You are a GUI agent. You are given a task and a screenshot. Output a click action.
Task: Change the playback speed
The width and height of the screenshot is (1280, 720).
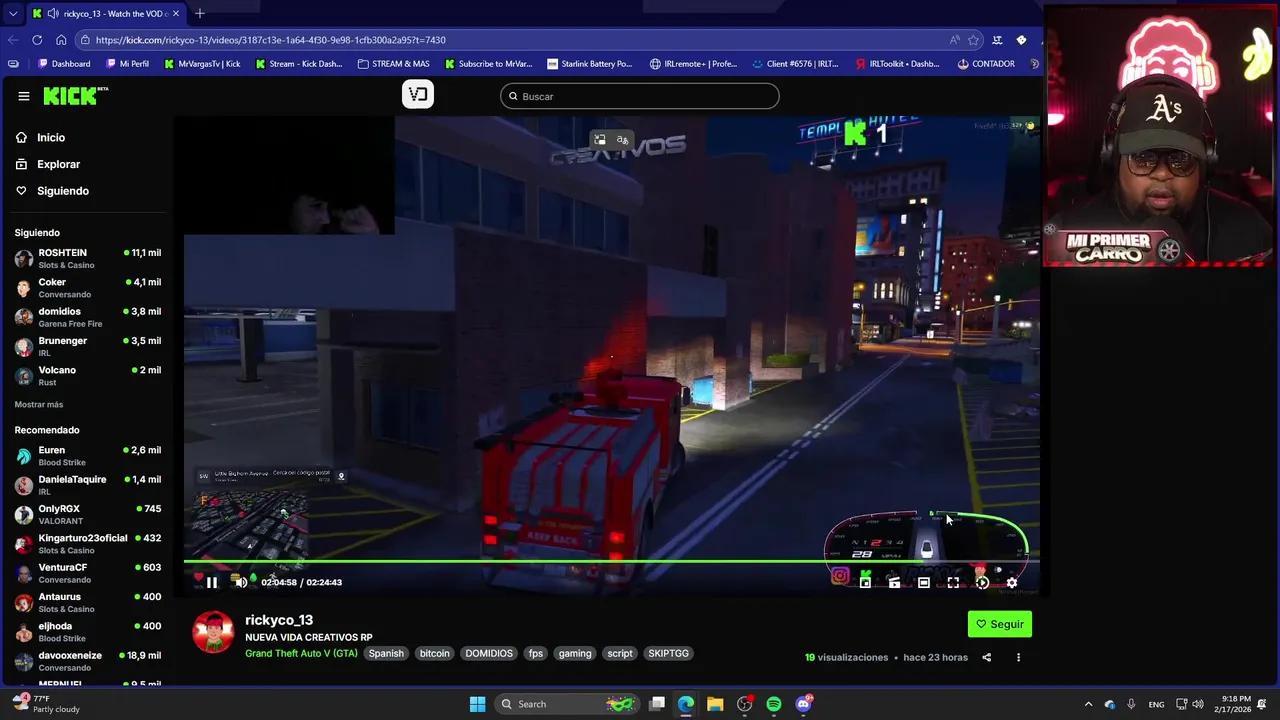(x=982, y=582)
